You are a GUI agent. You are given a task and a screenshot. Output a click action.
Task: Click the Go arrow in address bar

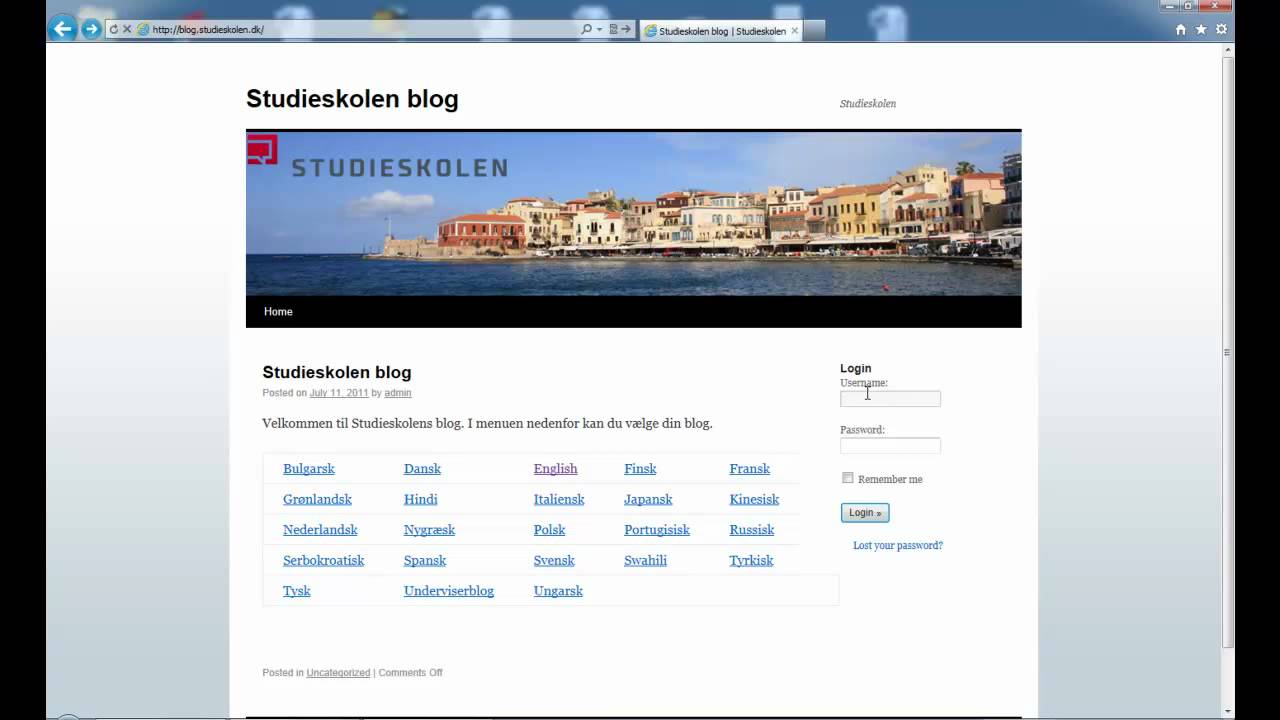[x=626, y=30]
